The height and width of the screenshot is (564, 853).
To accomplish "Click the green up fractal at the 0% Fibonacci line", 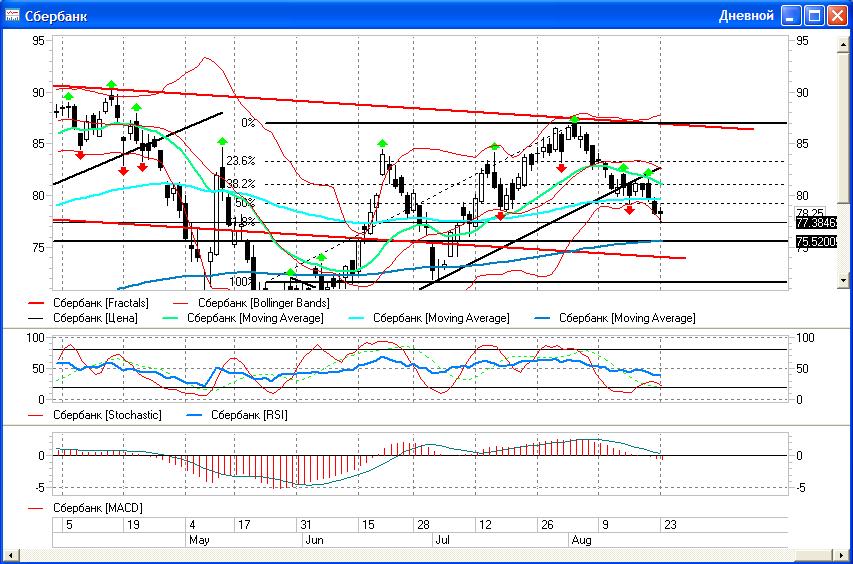I will click(x=574, y=119).
